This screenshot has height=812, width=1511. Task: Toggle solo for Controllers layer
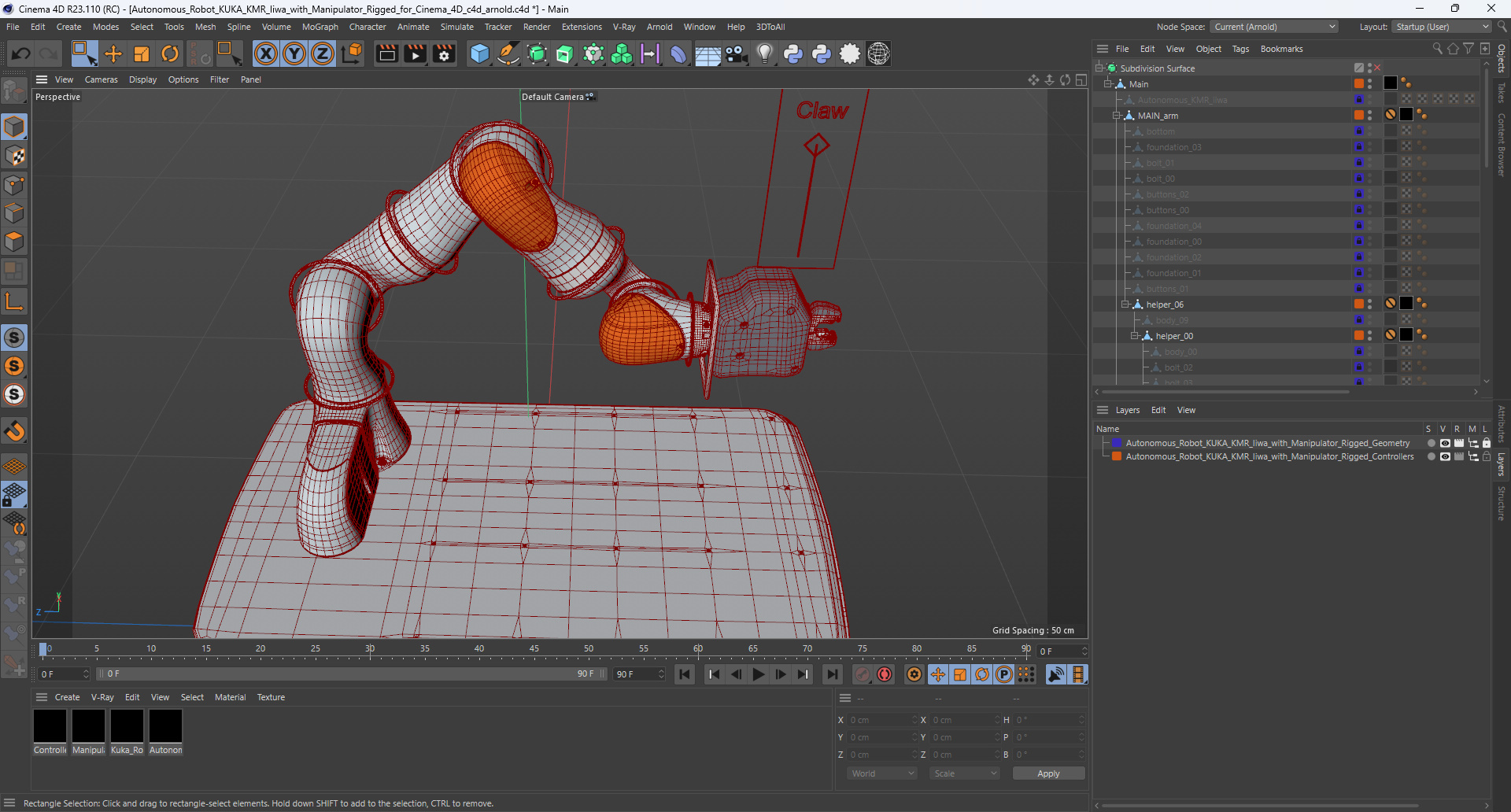coord(1431,456)
